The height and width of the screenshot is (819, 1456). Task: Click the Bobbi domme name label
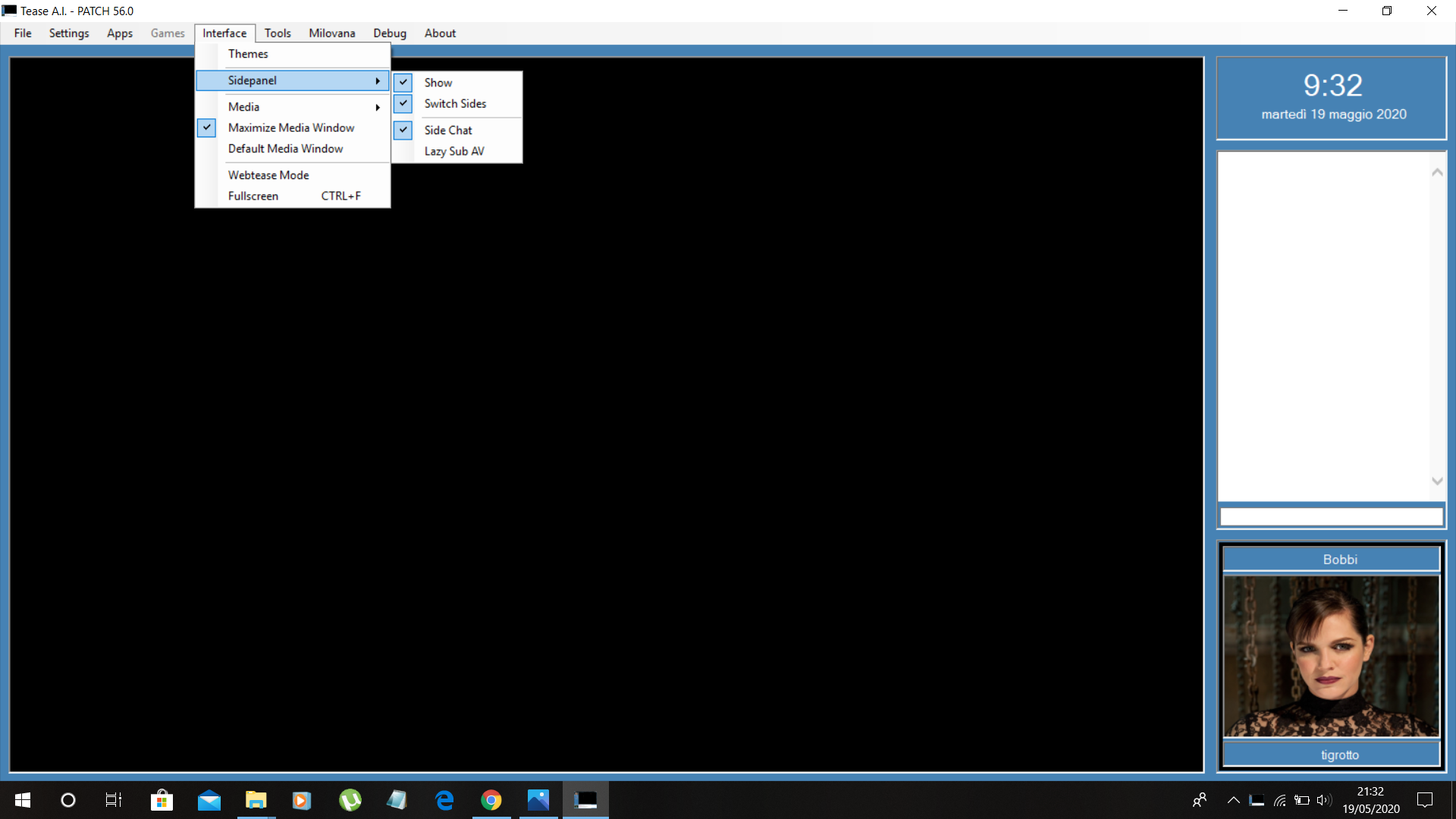tap(1331, 560)
